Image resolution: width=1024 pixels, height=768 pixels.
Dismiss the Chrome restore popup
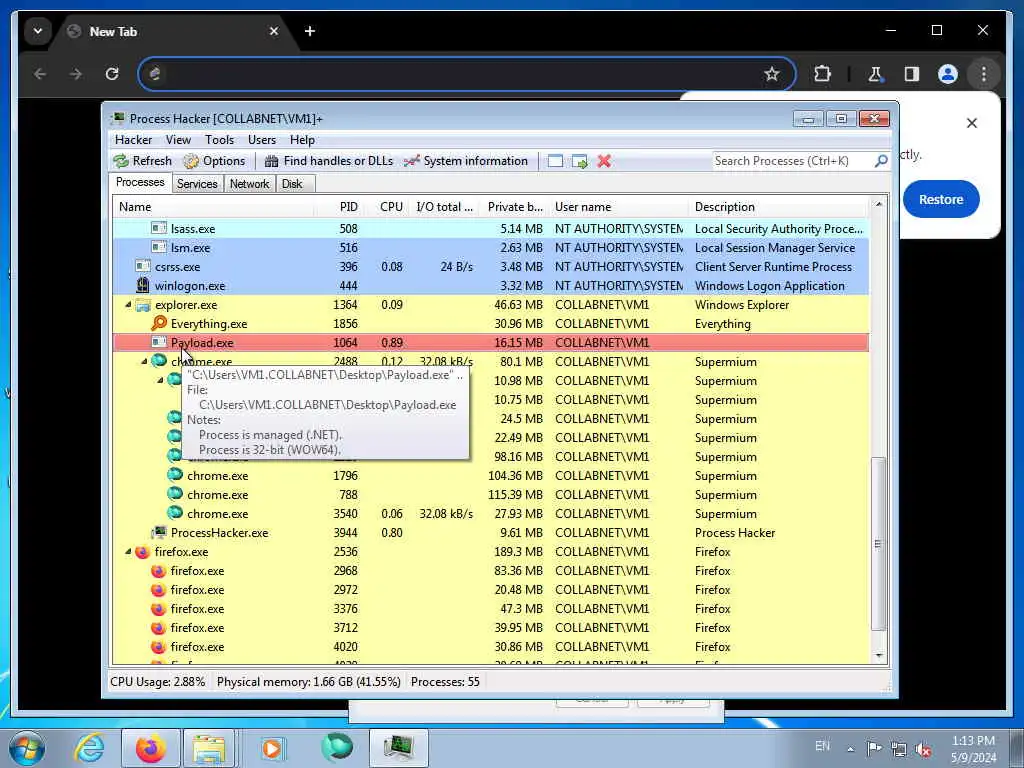tap(972, 123)
